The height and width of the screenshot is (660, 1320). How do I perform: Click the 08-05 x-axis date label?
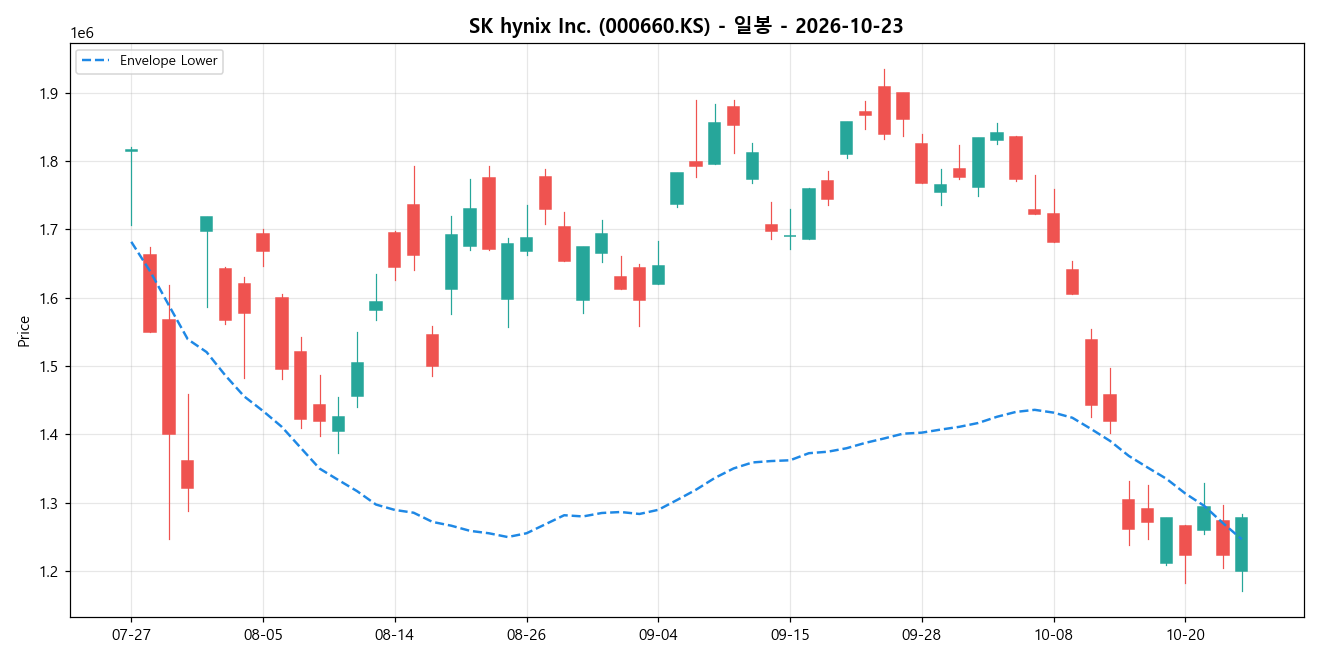263,634
